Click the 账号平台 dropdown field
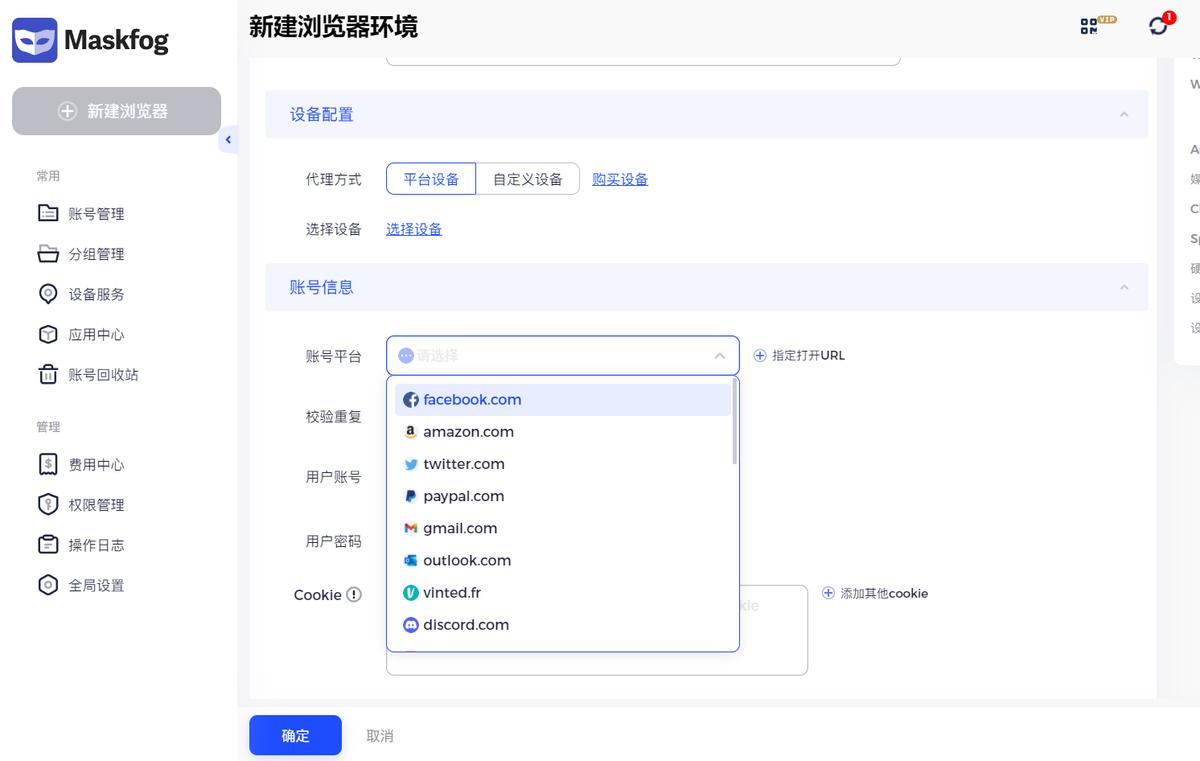The image size is (1200, 761). (x=563, y=355)
